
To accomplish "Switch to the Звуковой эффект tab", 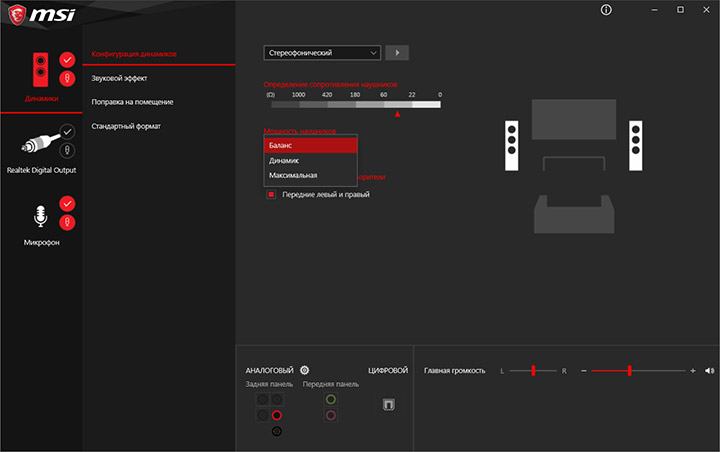I will (x=119, y=78).
